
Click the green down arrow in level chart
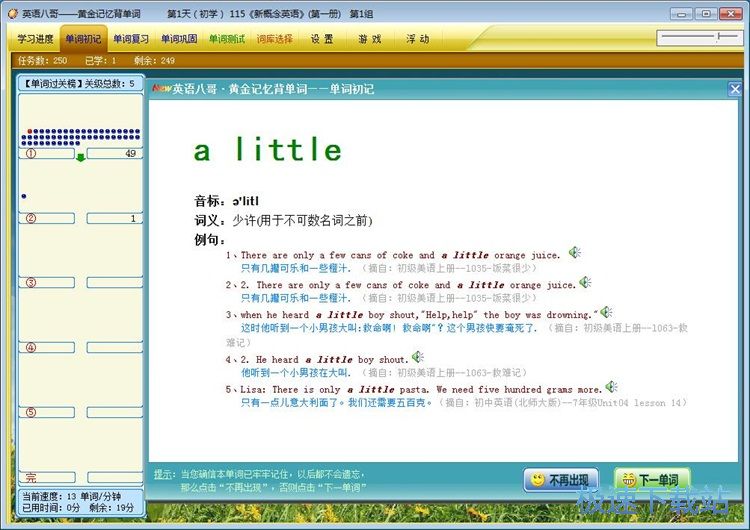point(81,157)
